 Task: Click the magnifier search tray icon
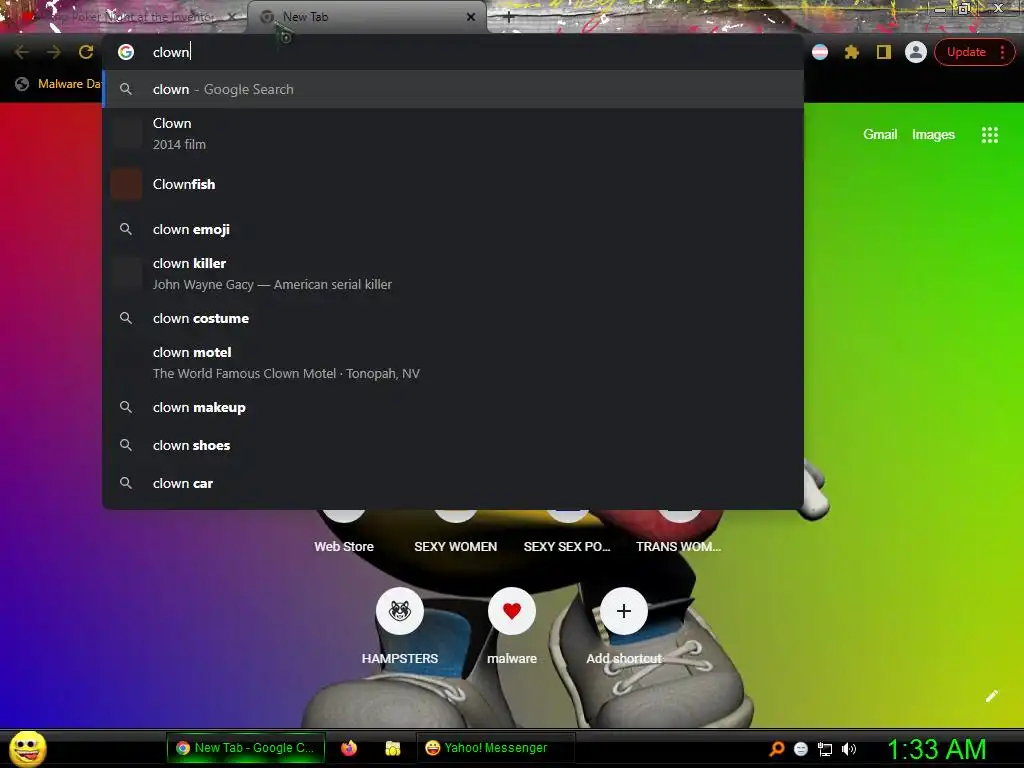776,749
